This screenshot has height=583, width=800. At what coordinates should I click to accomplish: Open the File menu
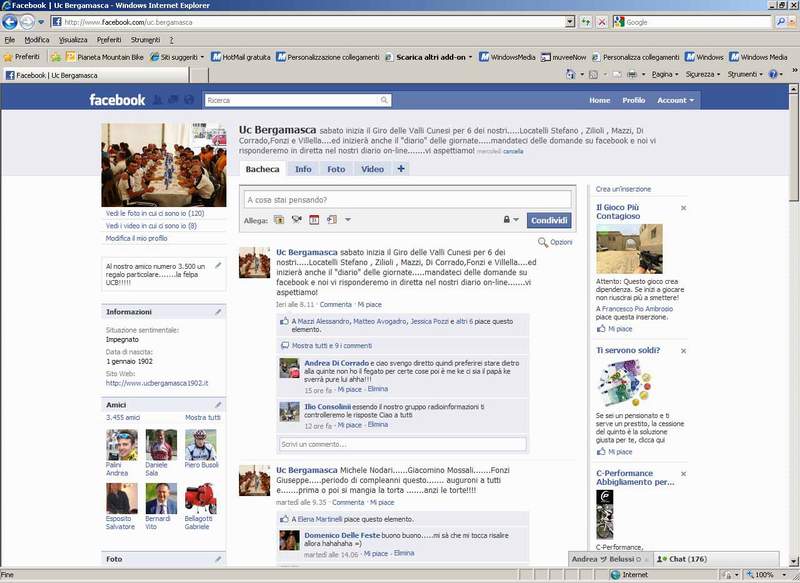tap(9, 40)
